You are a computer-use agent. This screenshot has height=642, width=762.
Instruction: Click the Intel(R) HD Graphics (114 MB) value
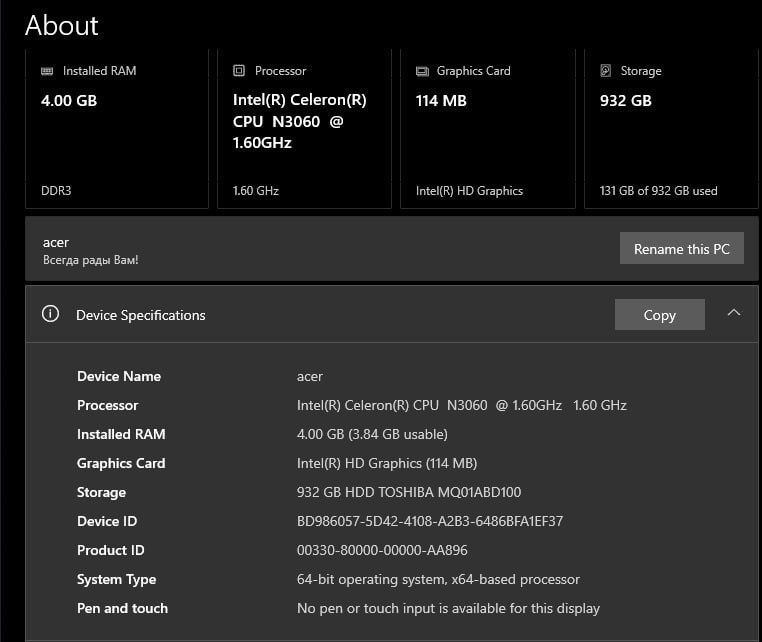(x=387, y=463)
